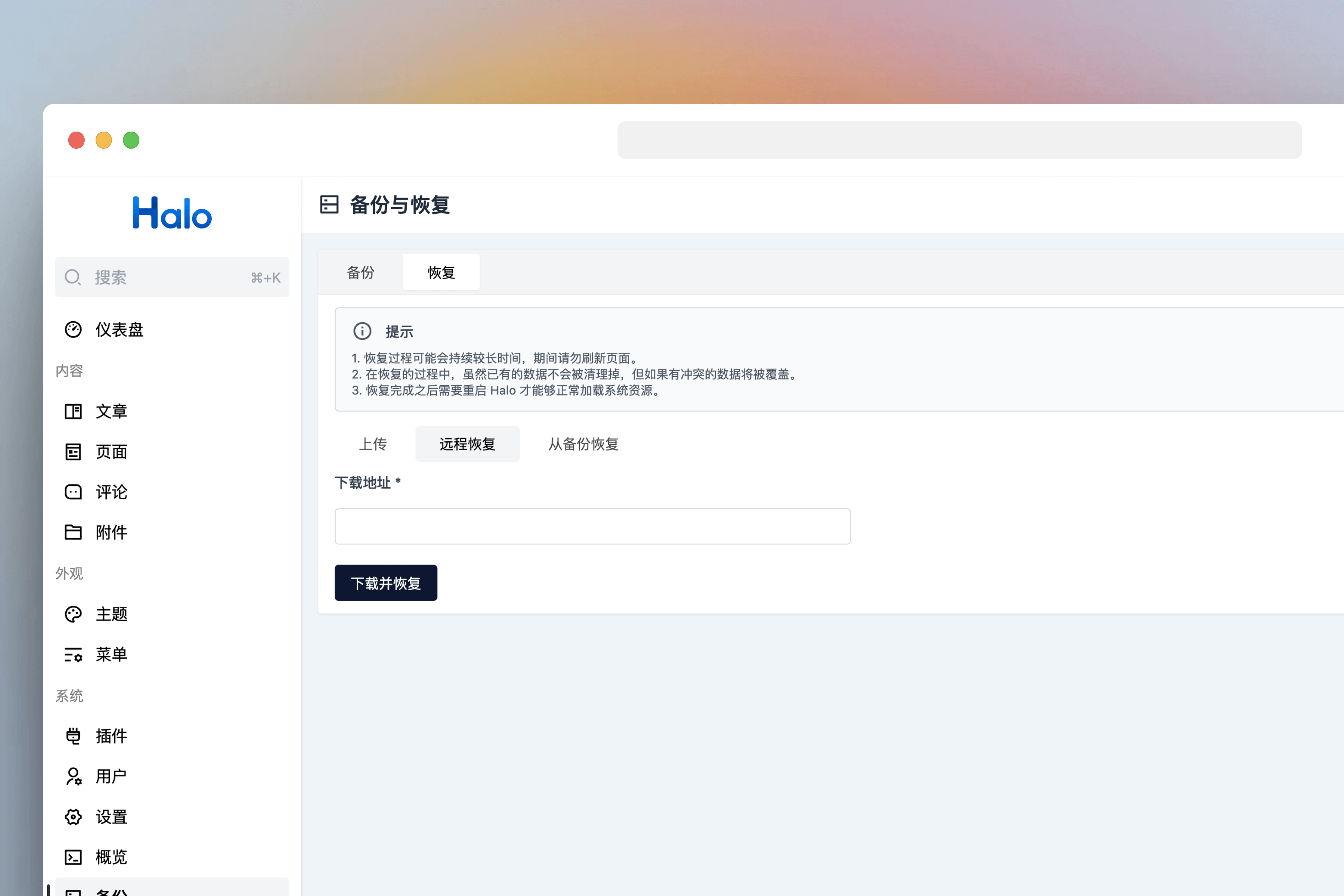1344x896 pixels.
Task: Switch to the 上传 restore method
Action: [373, 444]
